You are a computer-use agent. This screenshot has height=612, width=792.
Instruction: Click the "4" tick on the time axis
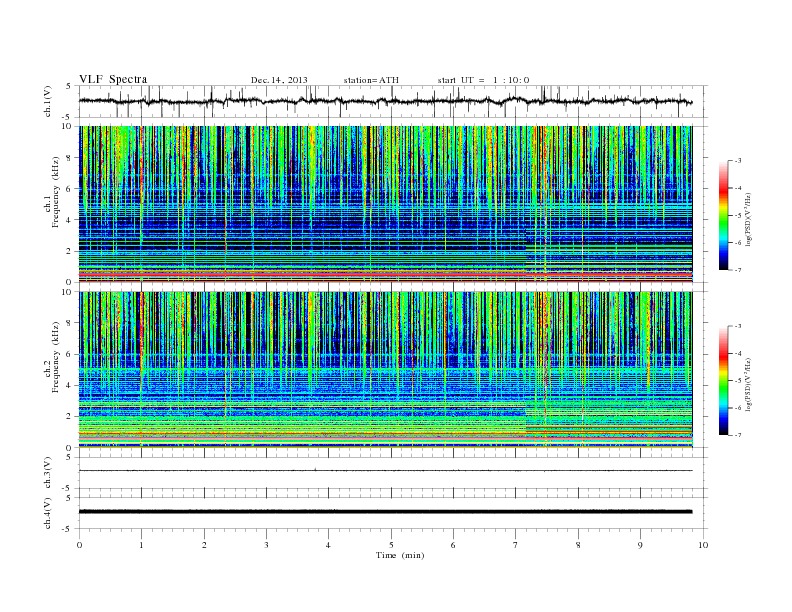(x=328, y=545)
